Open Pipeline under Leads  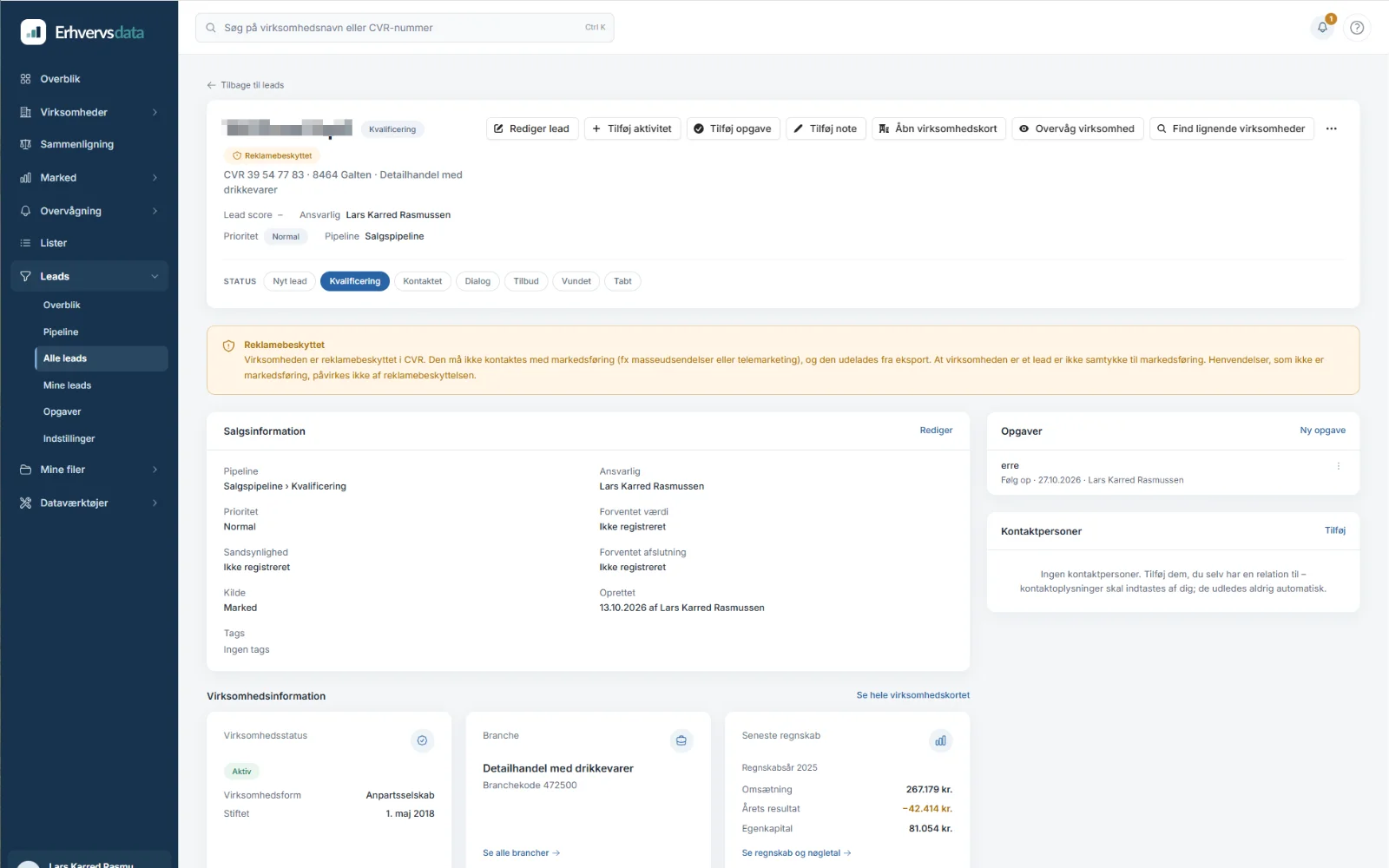(61, 332)
